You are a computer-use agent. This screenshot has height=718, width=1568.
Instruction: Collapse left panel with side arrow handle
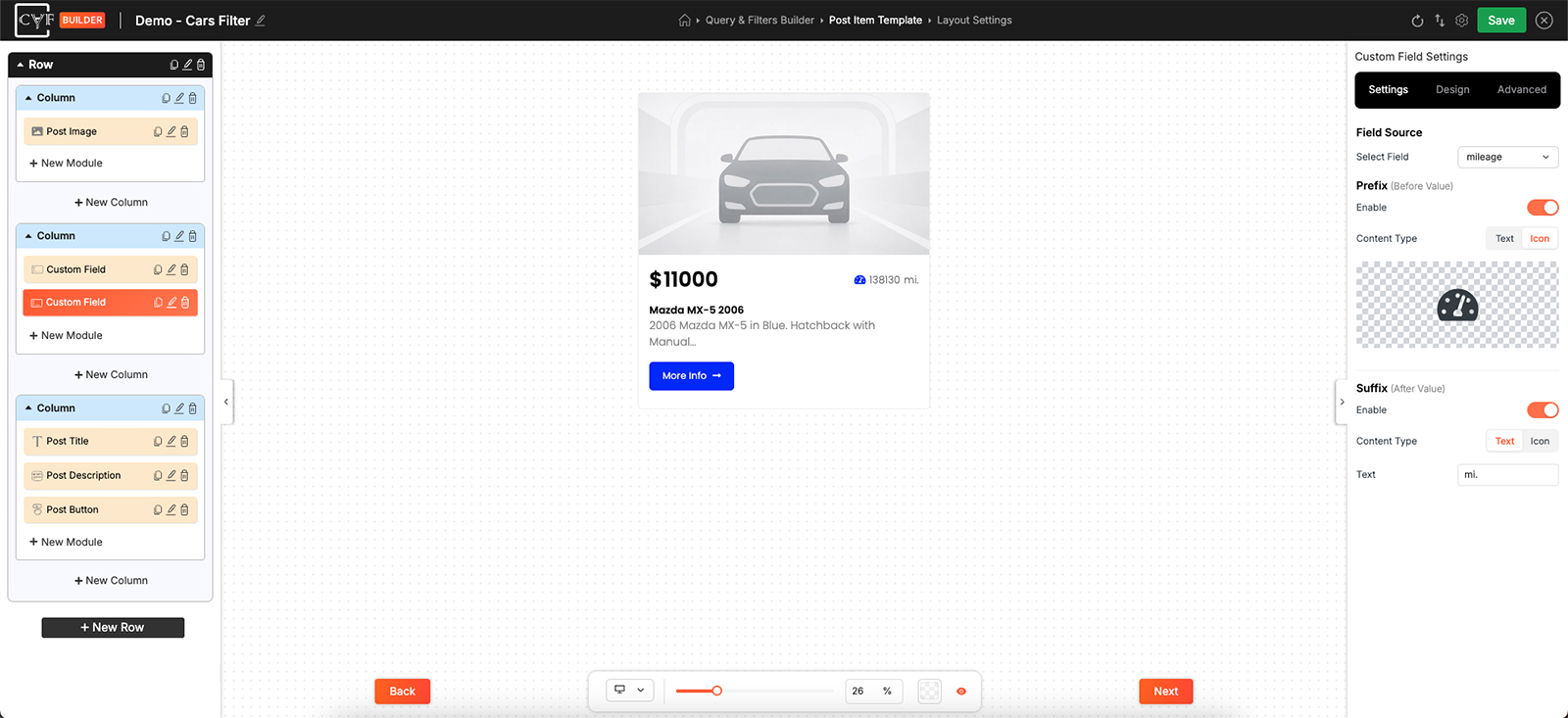pos(226,402)
